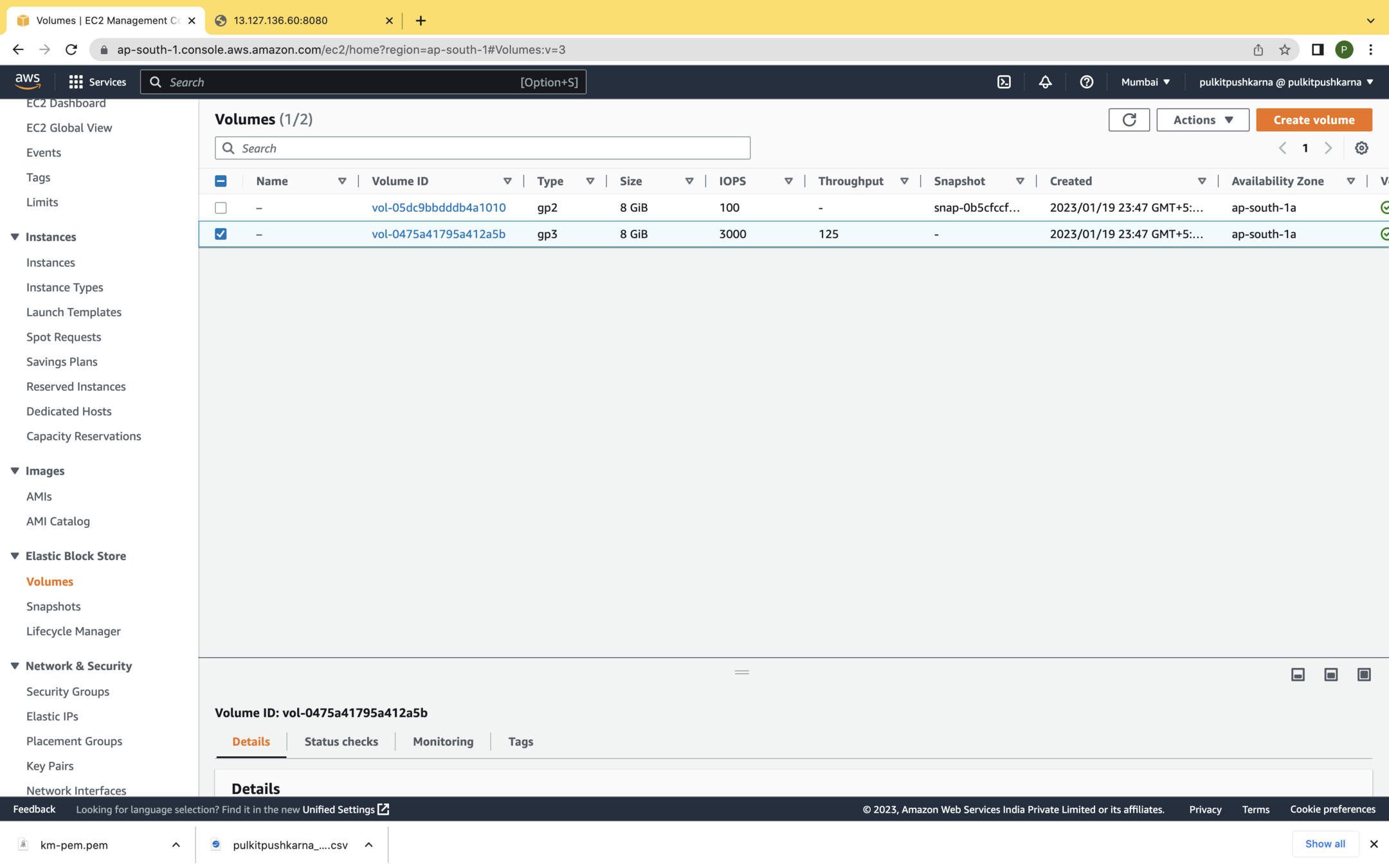The image size is (1389, 868).
Task: Open the Mumbai region dropdown
Action: pyautogui.click(x=1145, y=82)
